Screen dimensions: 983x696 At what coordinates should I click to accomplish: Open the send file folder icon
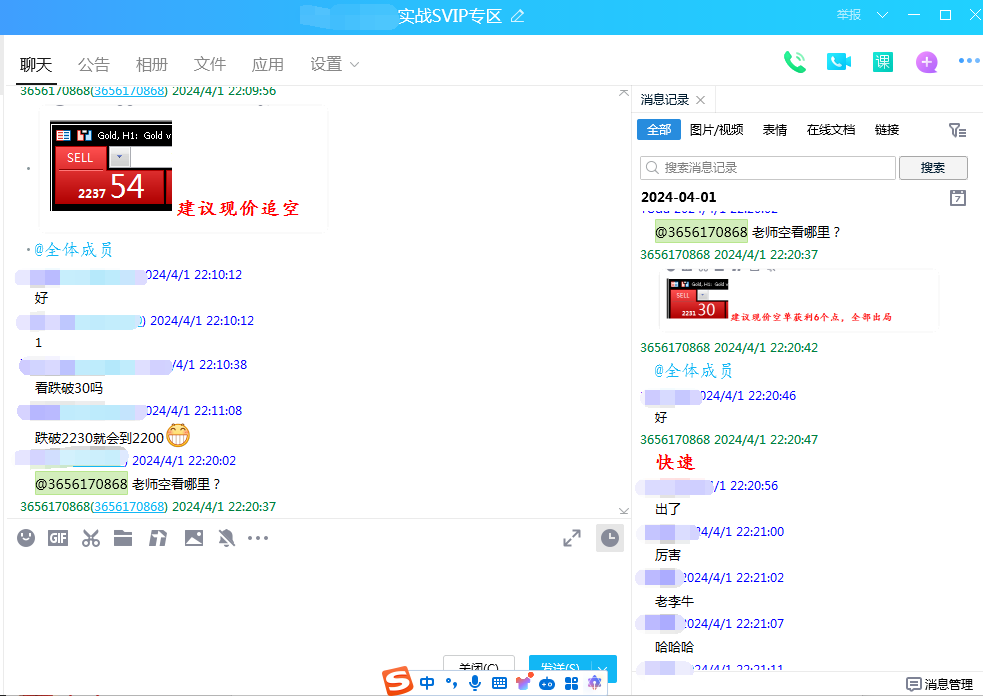point(123,539)
